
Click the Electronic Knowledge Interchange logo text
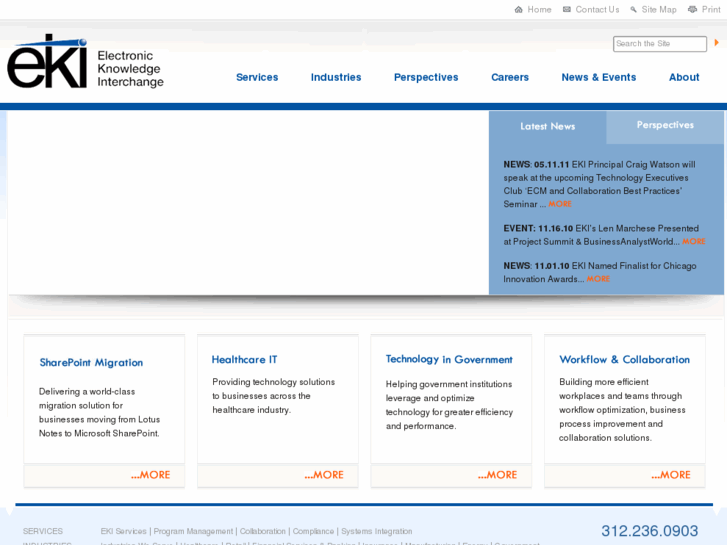(130, 69)
